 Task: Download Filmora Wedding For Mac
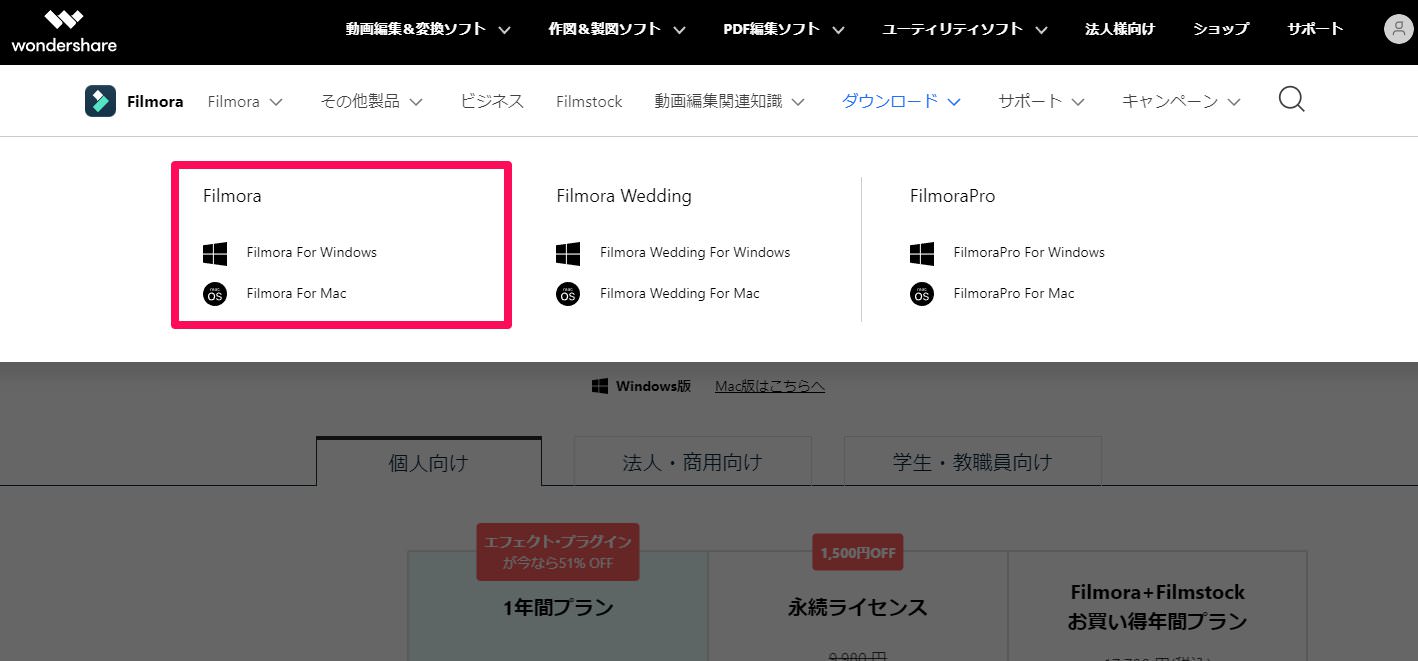coord(680,294)
